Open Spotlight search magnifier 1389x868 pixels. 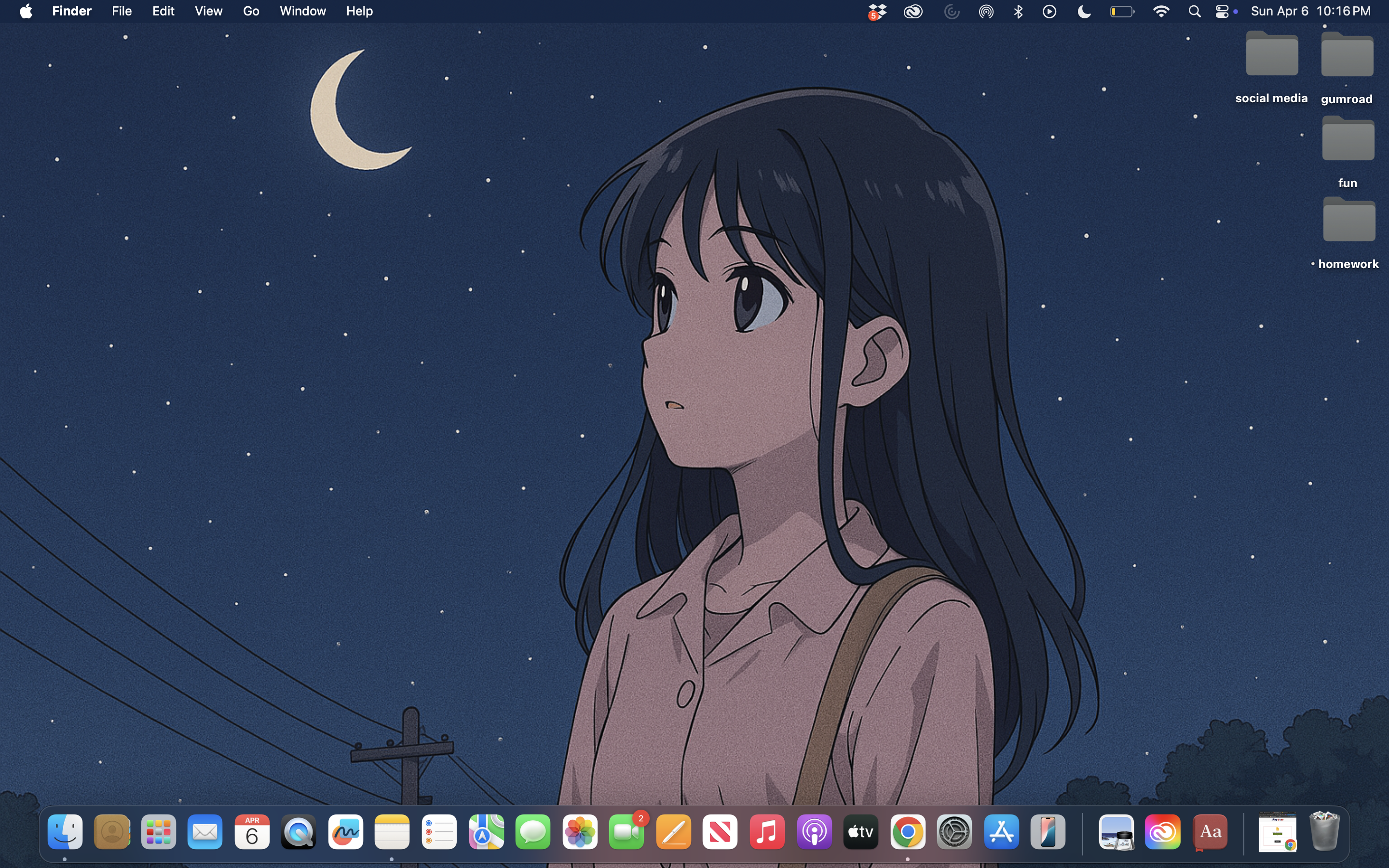pos(1195,12)
